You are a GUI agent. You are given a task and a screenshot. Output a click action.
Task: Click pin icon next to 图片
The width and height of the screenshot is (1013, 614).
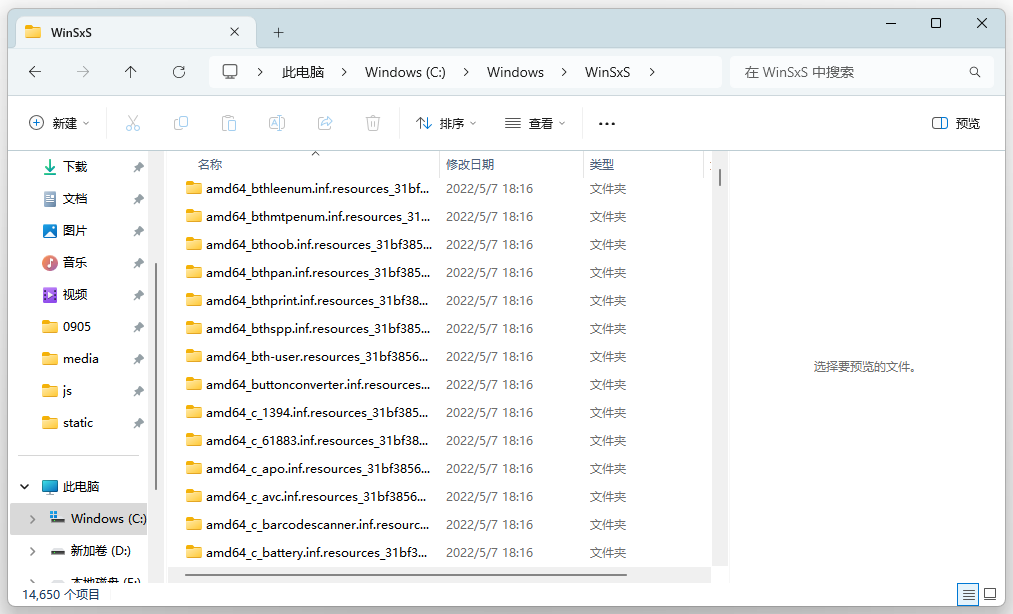point(138,231)
